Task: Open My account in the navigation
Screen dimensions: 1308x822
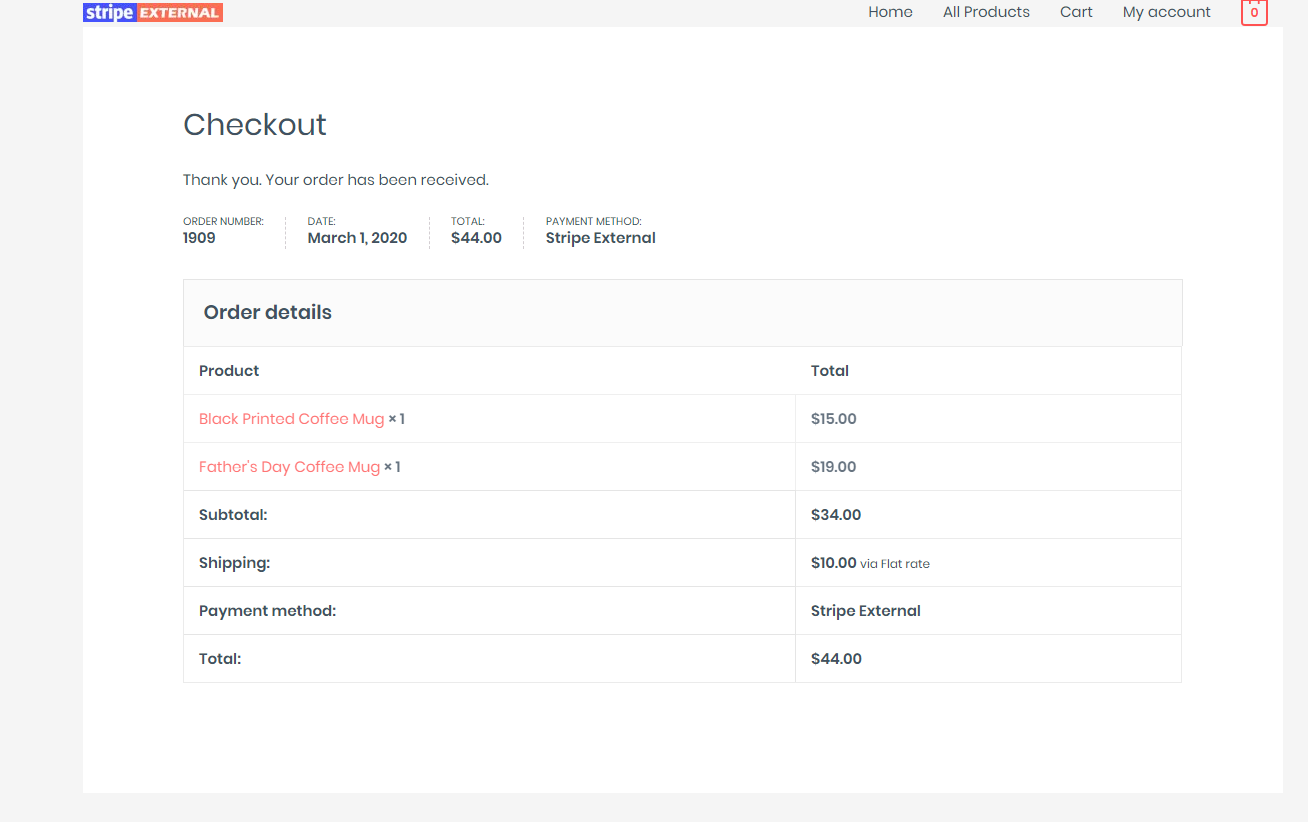Action: [1167, 12]
